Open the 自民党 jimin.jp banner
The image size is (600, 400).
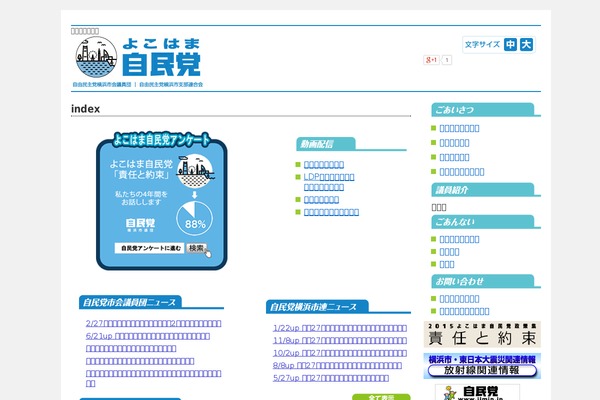pos(477,392)
